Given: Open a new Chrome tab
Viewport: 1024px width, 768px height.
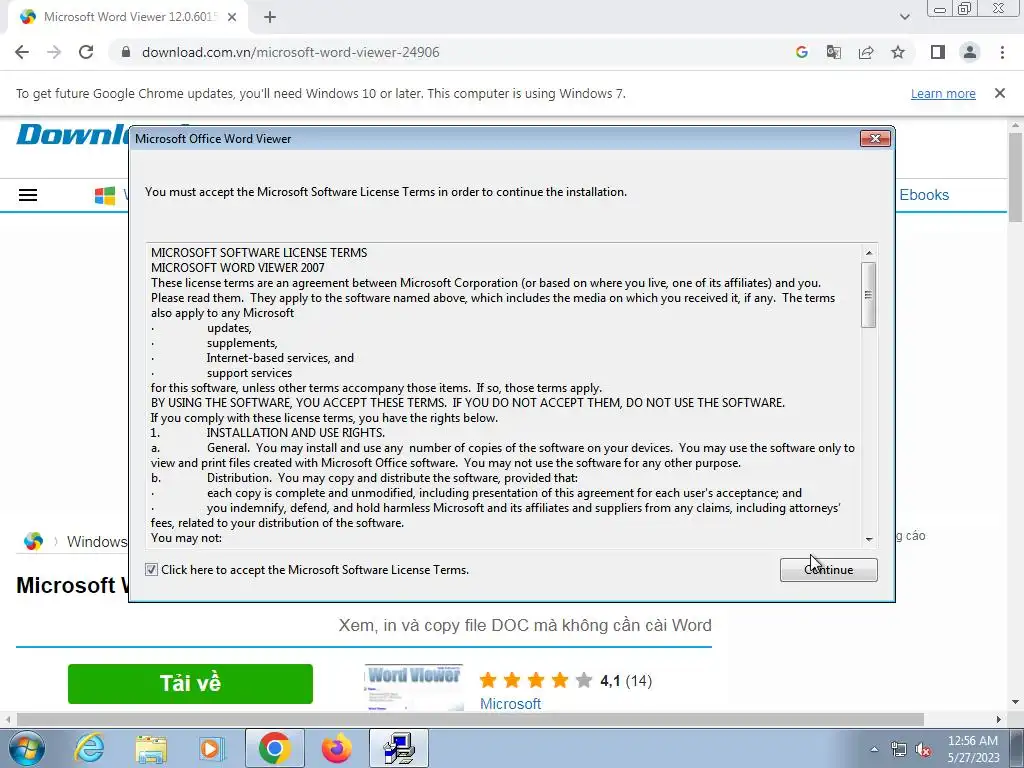Looking at the screenshot, I should tap(270, 18).
